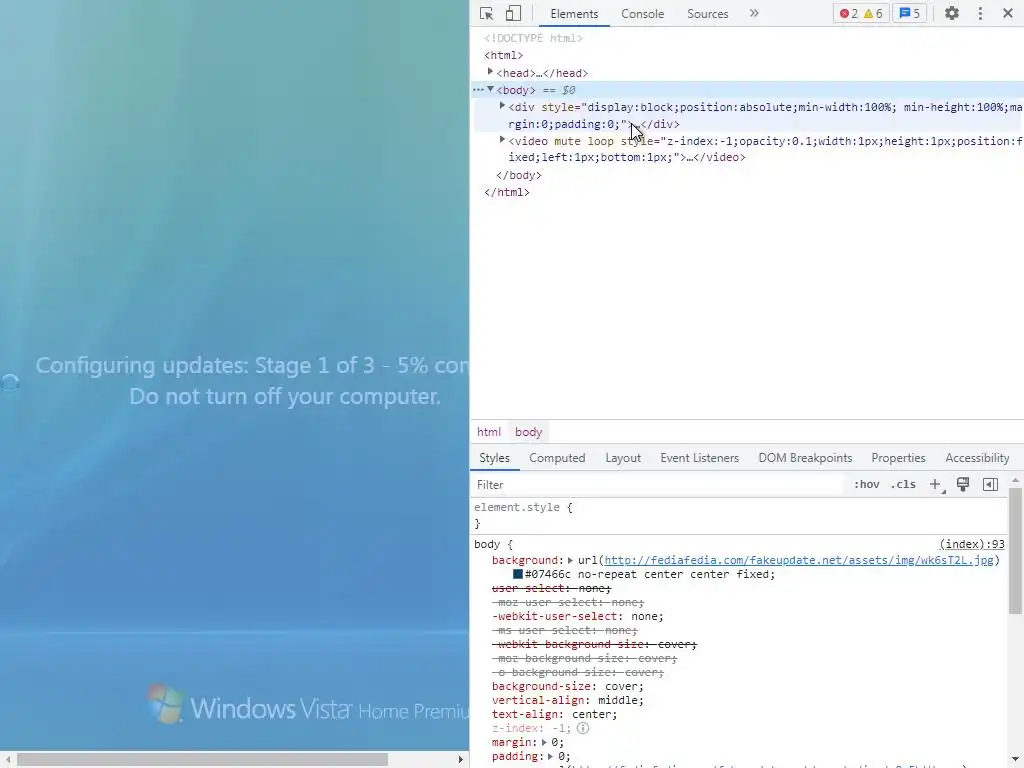Show more DevTools tabs via chevron

[x=754, y=13]
